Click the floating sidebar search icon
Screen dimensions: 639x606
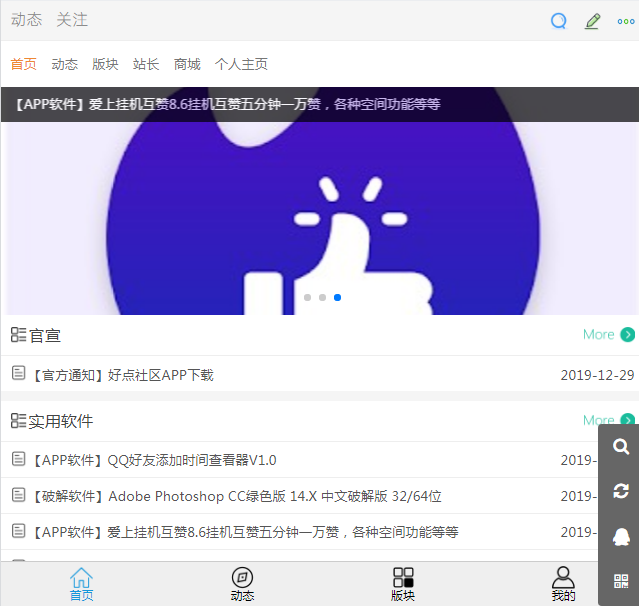click(621, 447)
